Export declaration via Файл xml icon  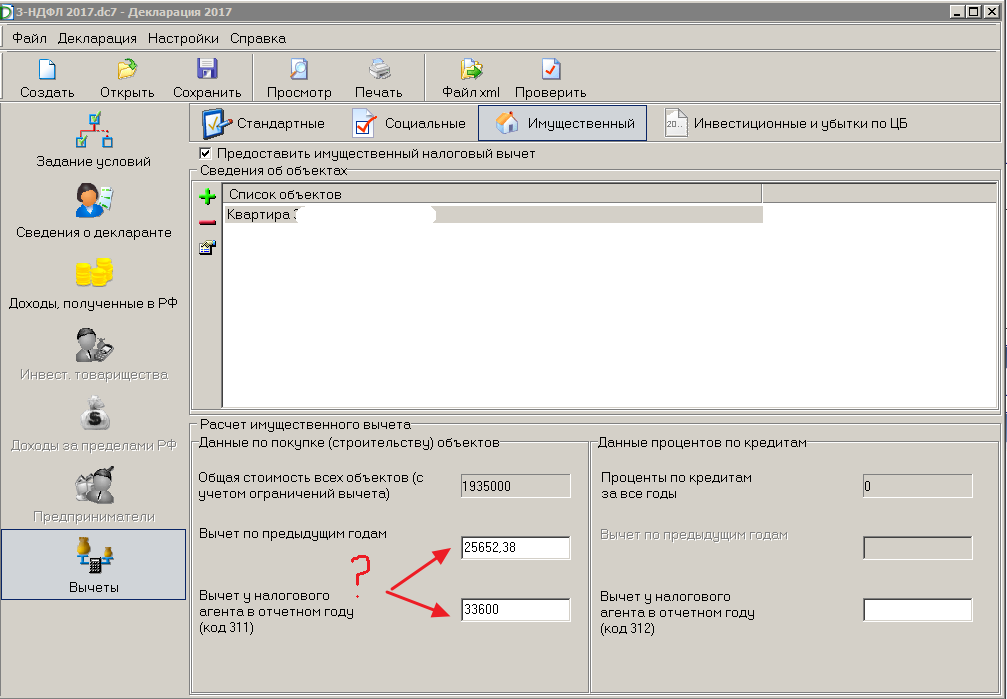click(x=471, y=71)
